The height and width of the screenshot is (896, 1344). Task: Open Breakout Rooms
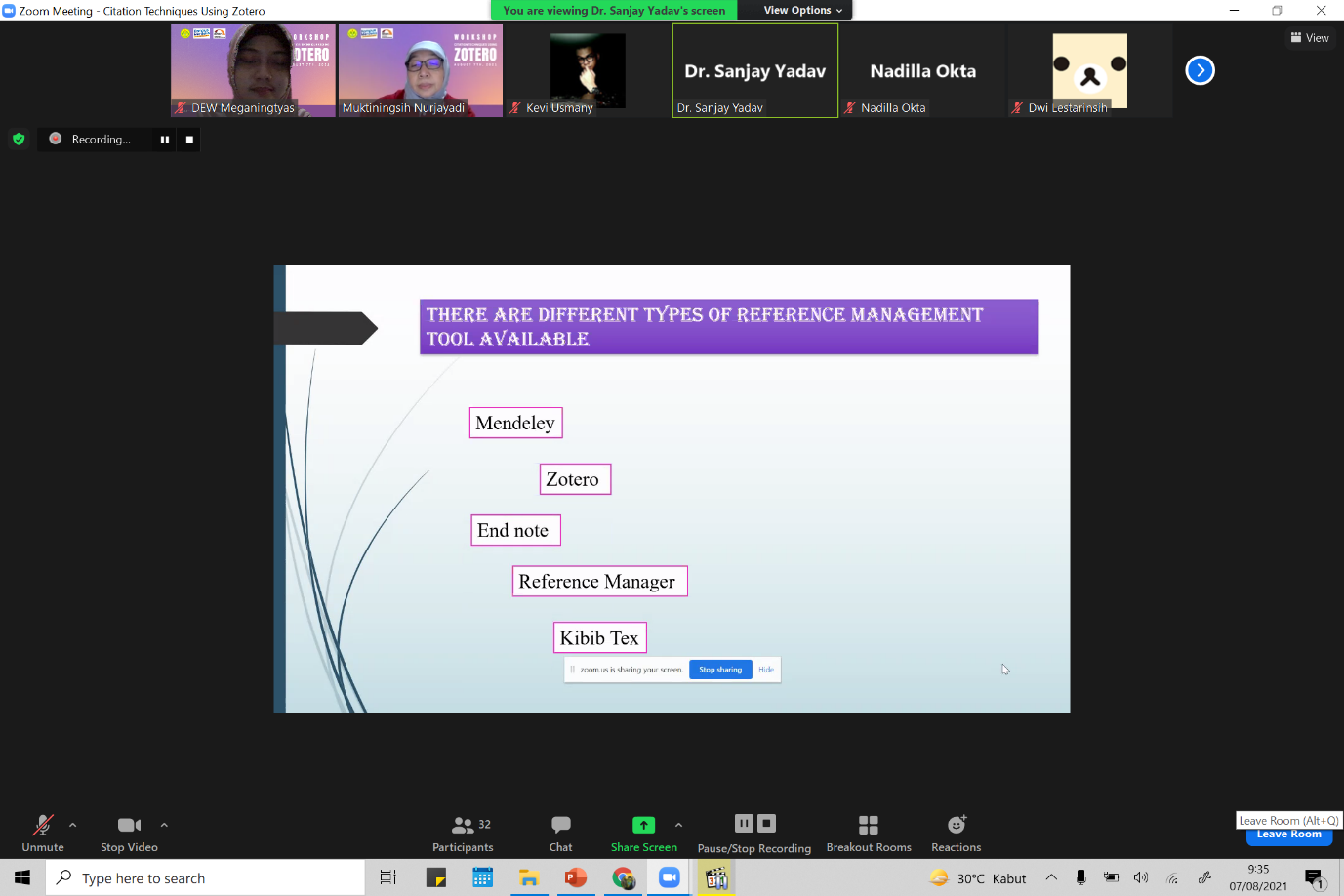pos(869,833)
